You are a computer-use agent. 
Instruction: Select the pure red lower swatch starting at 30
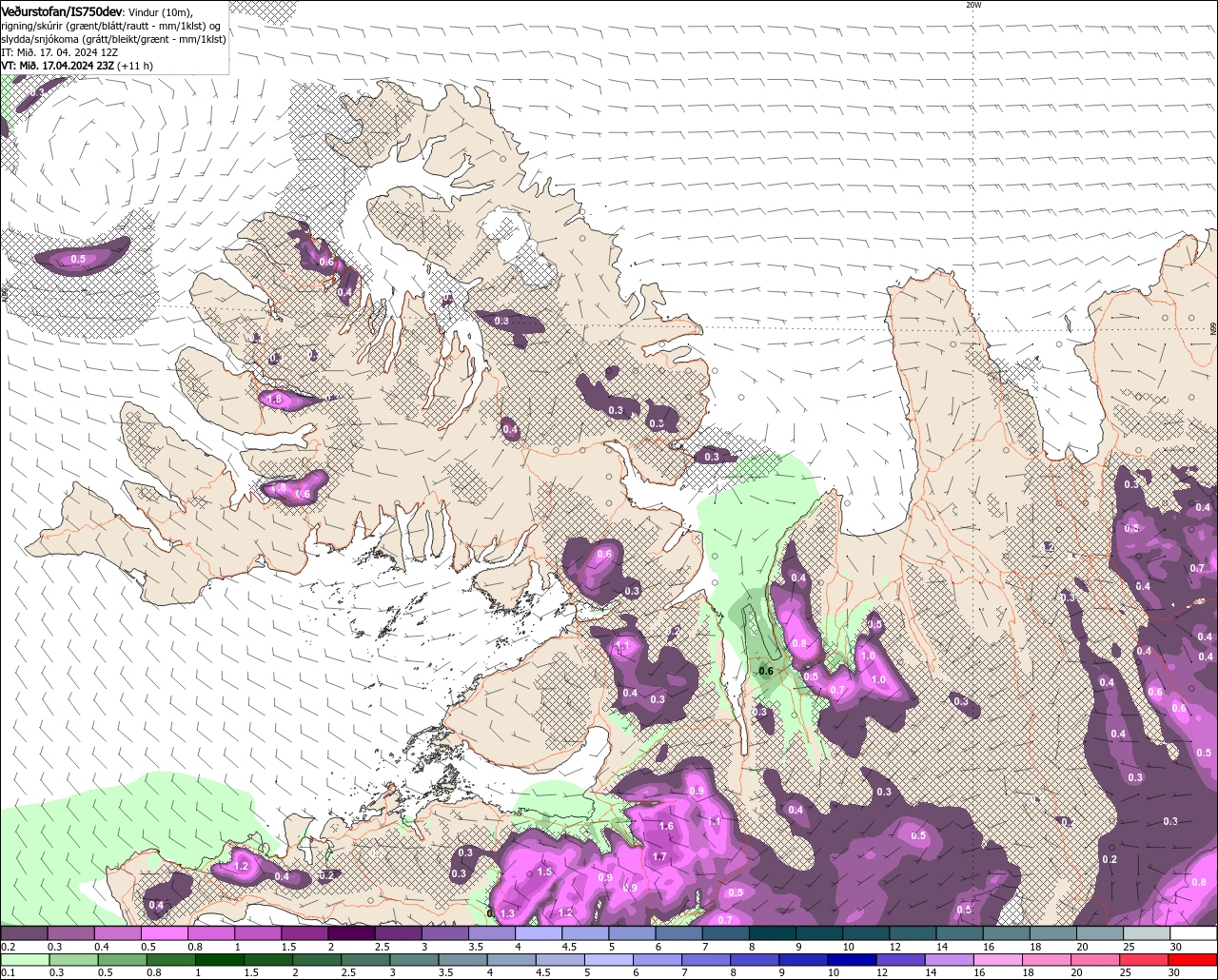click(1193, 960)
